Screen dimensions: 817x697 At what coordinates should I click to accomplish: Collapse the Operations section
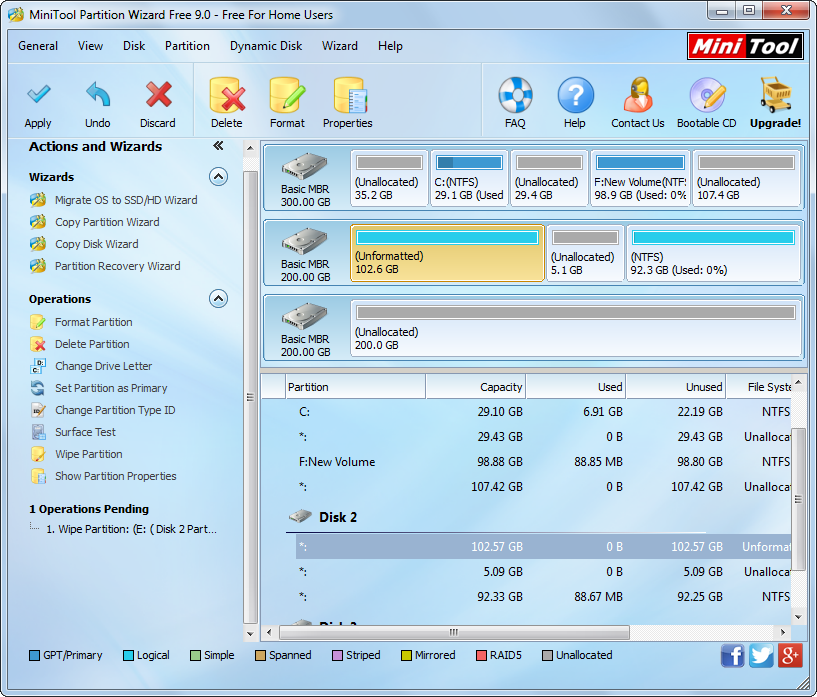218,299
